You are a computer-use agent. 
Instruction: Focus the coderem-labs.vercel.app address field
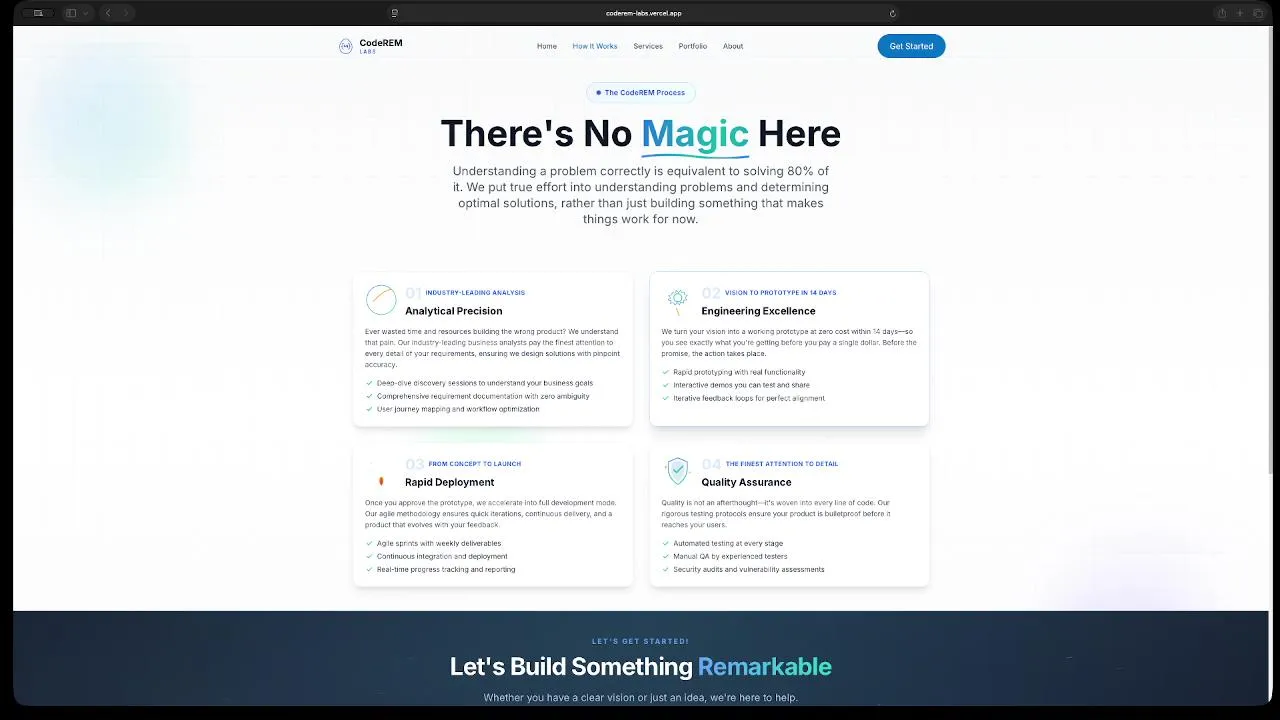point(643,13)
